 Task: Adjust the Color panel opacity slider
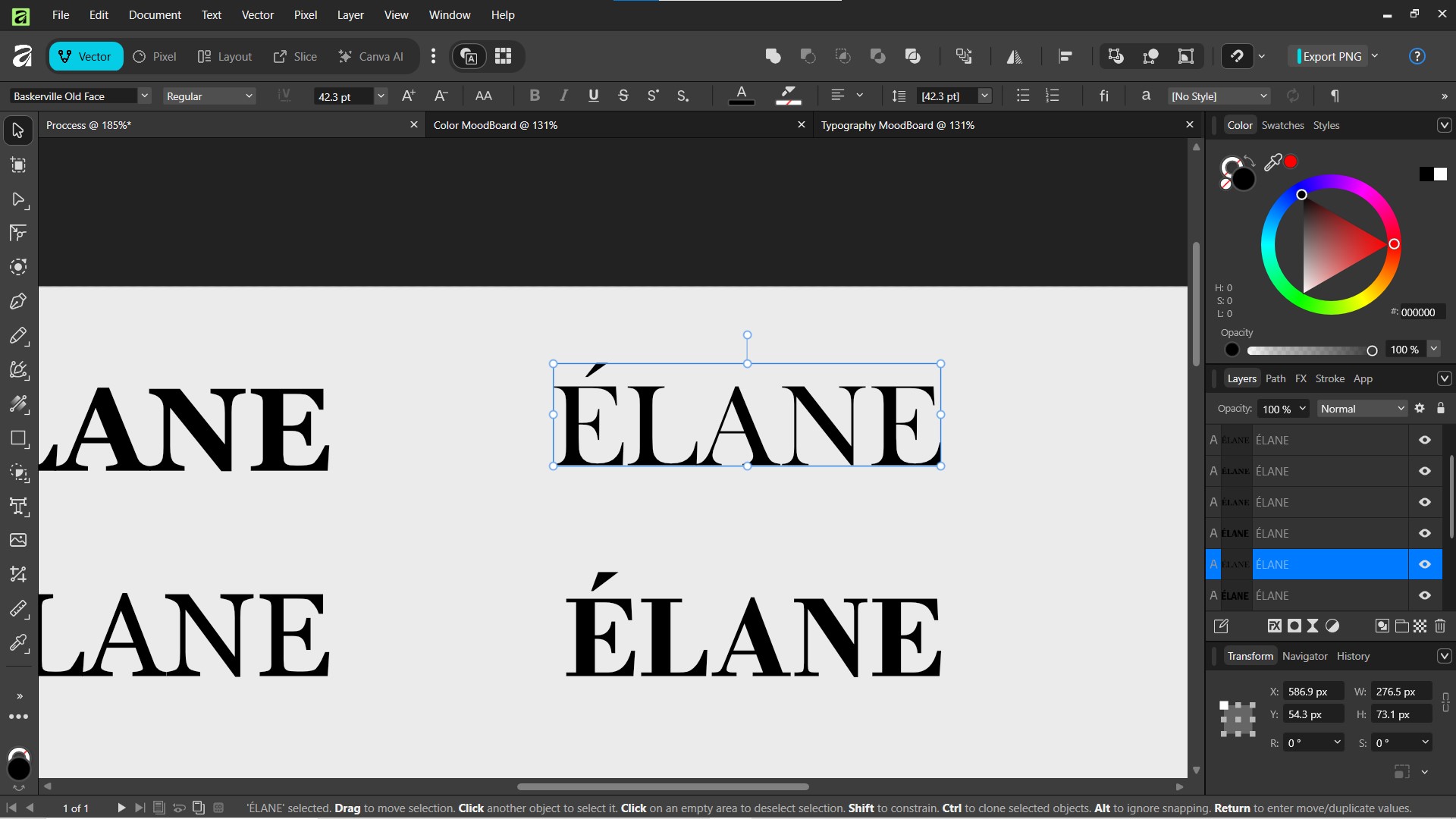[1311, 350]
